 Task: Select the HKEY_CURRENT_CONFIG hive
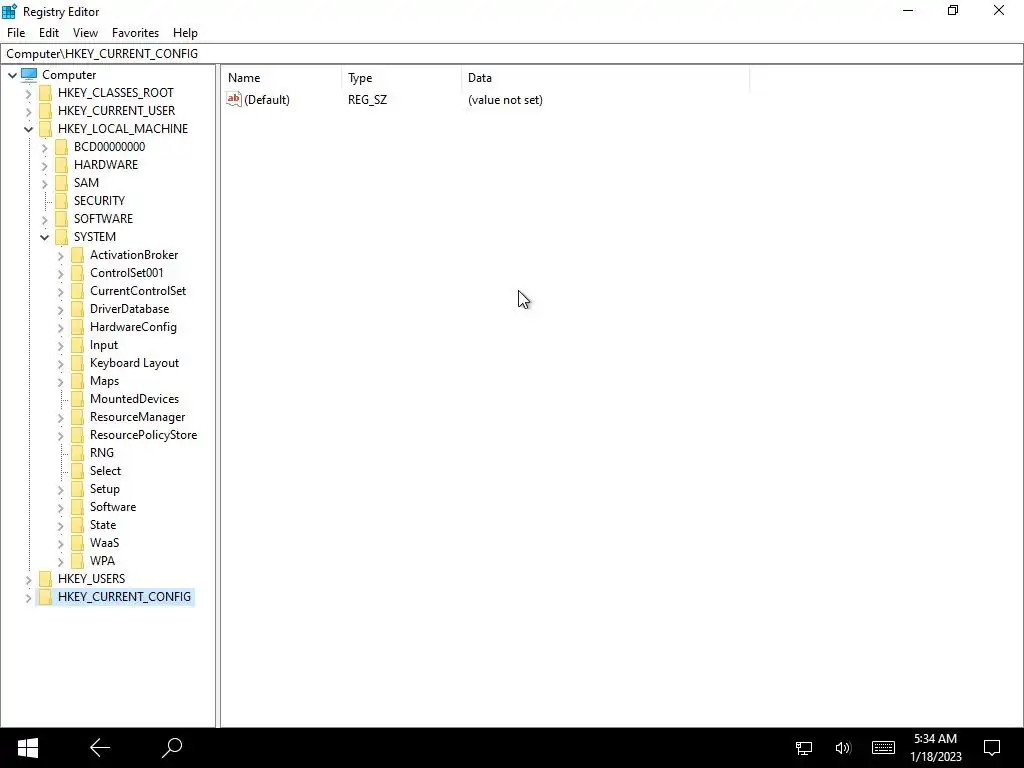[124, 596]
